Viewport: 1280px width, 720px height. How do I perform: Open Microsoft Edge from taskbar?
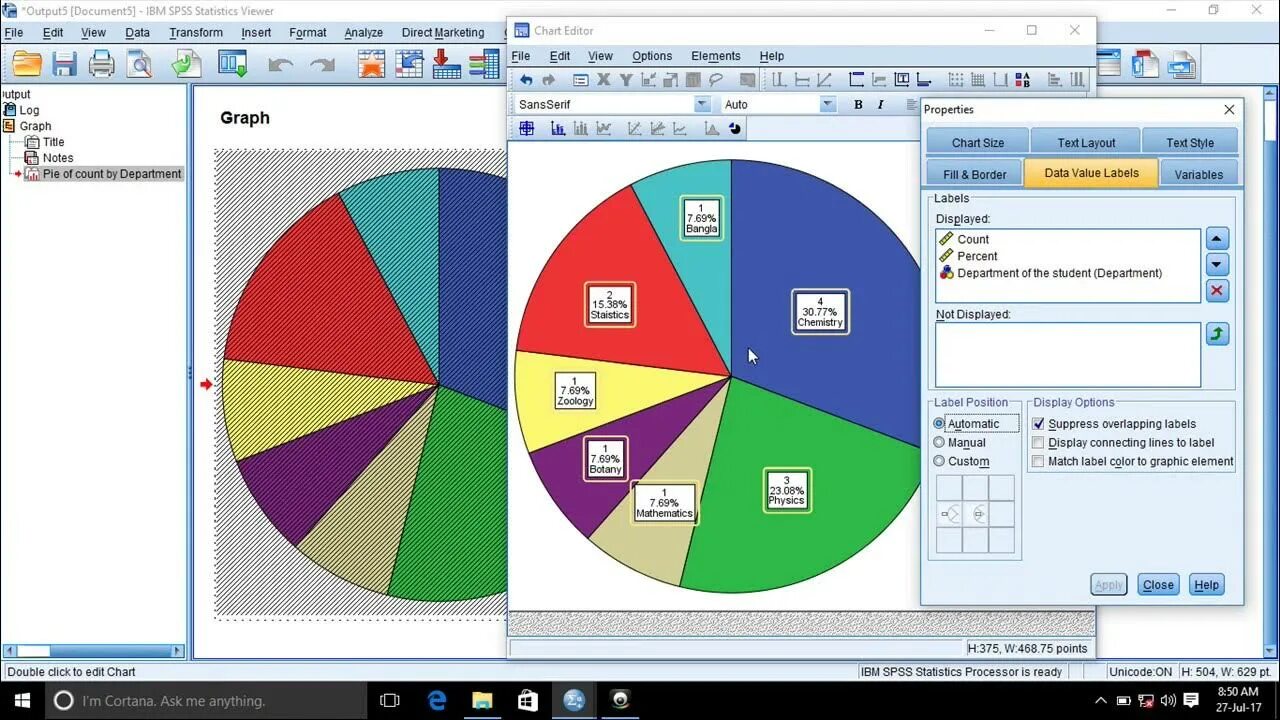[437, 700]
